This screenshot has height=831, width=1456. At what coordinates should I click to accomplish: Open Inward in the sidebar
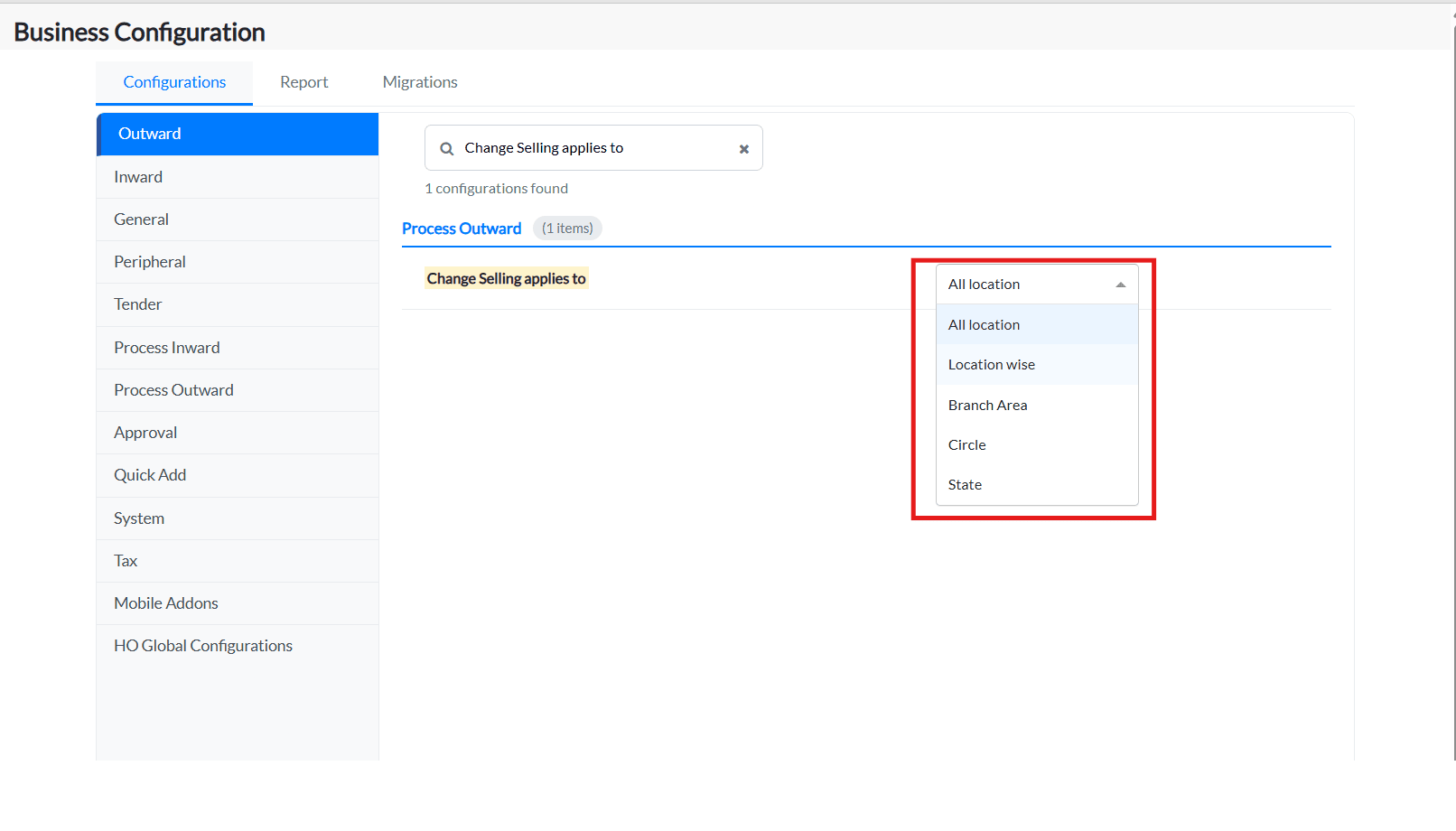pyautogui.click(x=138, y=177)
